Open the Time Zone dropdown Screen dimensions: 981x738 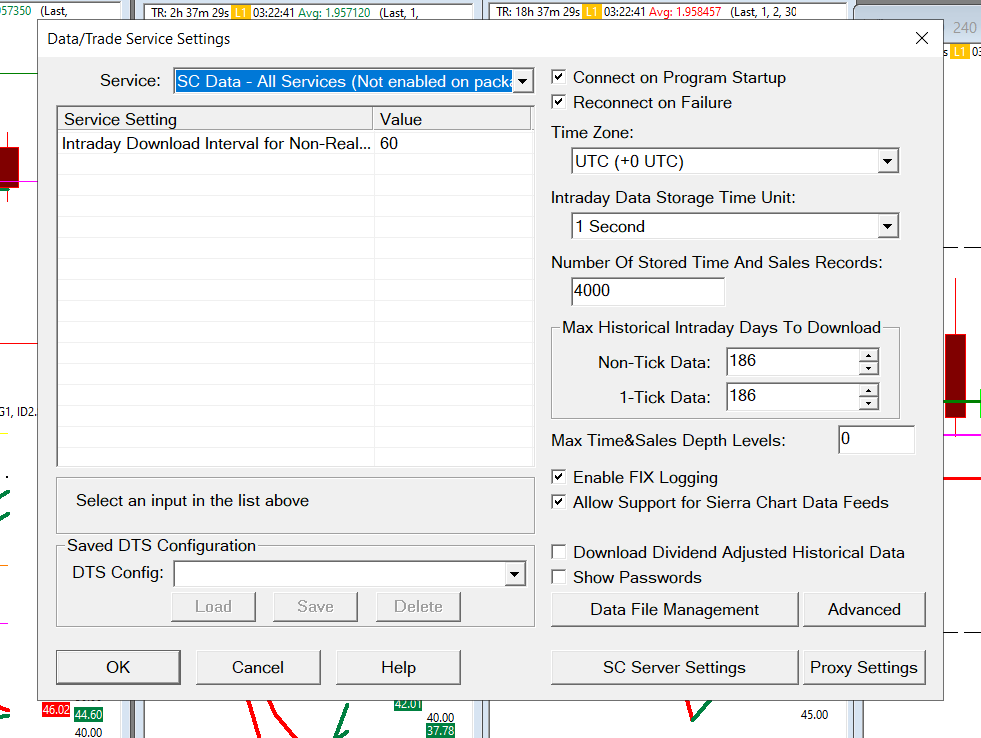(887, 161)
